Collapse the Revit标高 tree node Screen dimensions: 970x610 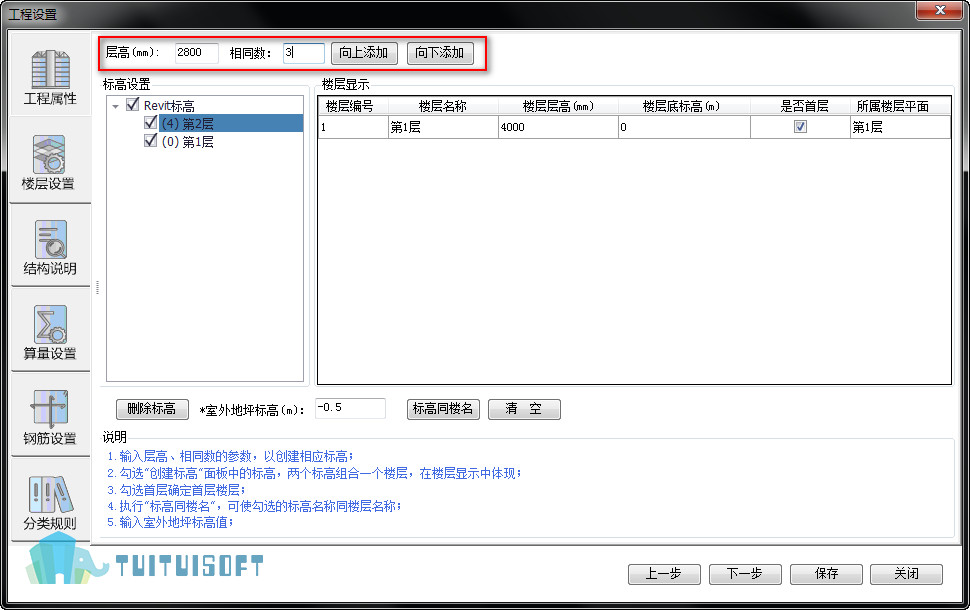click(116, 106)
